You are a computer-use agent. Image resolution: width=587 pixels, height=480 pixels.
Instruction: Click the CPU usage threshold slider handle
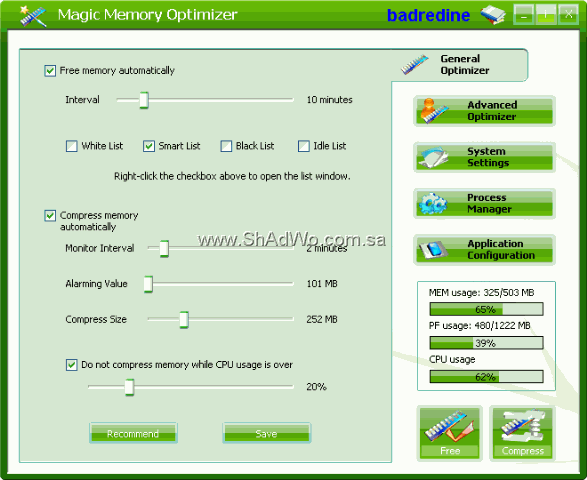[129, 387]
